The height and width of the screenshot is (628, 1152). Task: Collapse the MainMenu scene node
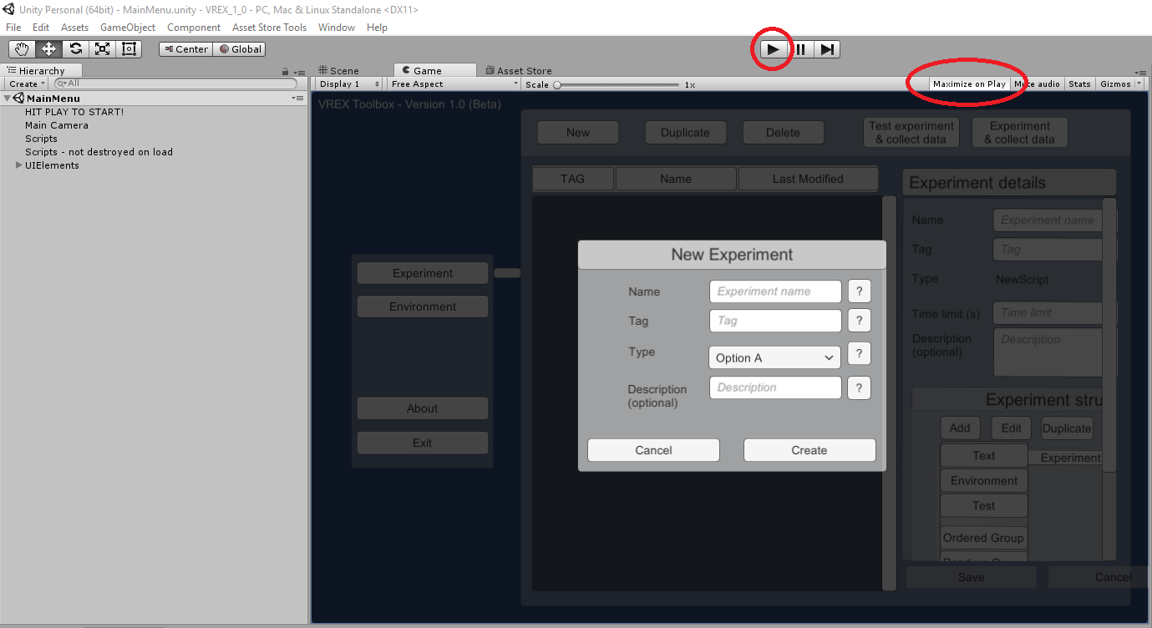(7, 98)
